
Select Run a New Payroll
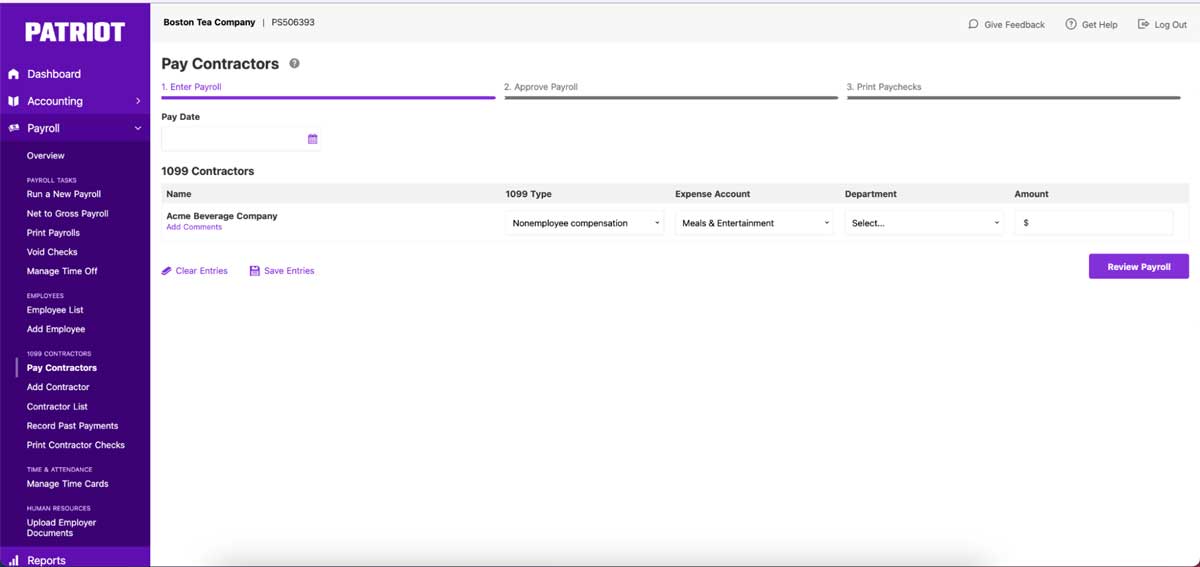(64, 194)
